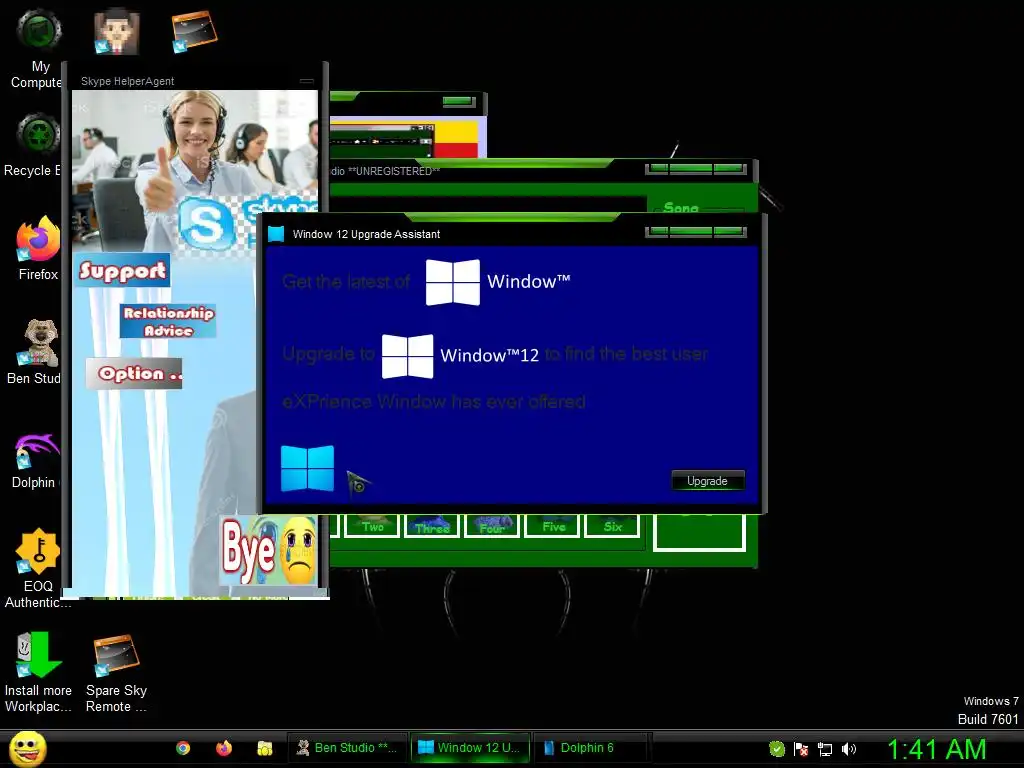The image size is (1024, 768).
Task: Switch to Window 12 Upgrade taskbar button
Action: pos(470,748)
